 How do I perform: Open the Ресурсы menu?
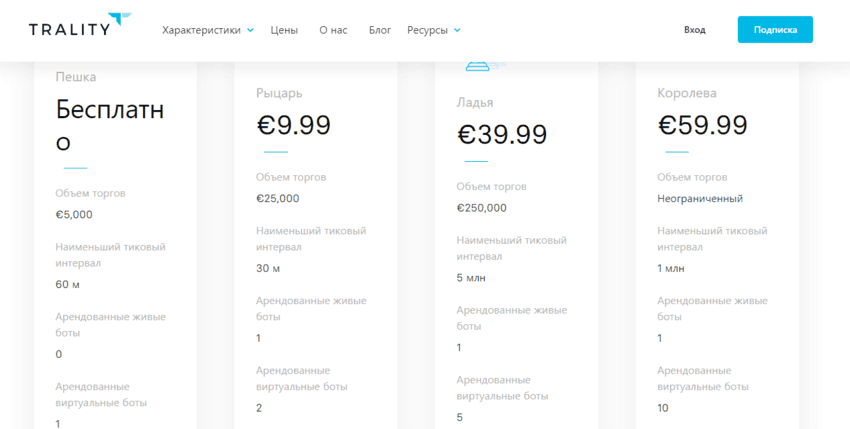(x=427, y=30)
